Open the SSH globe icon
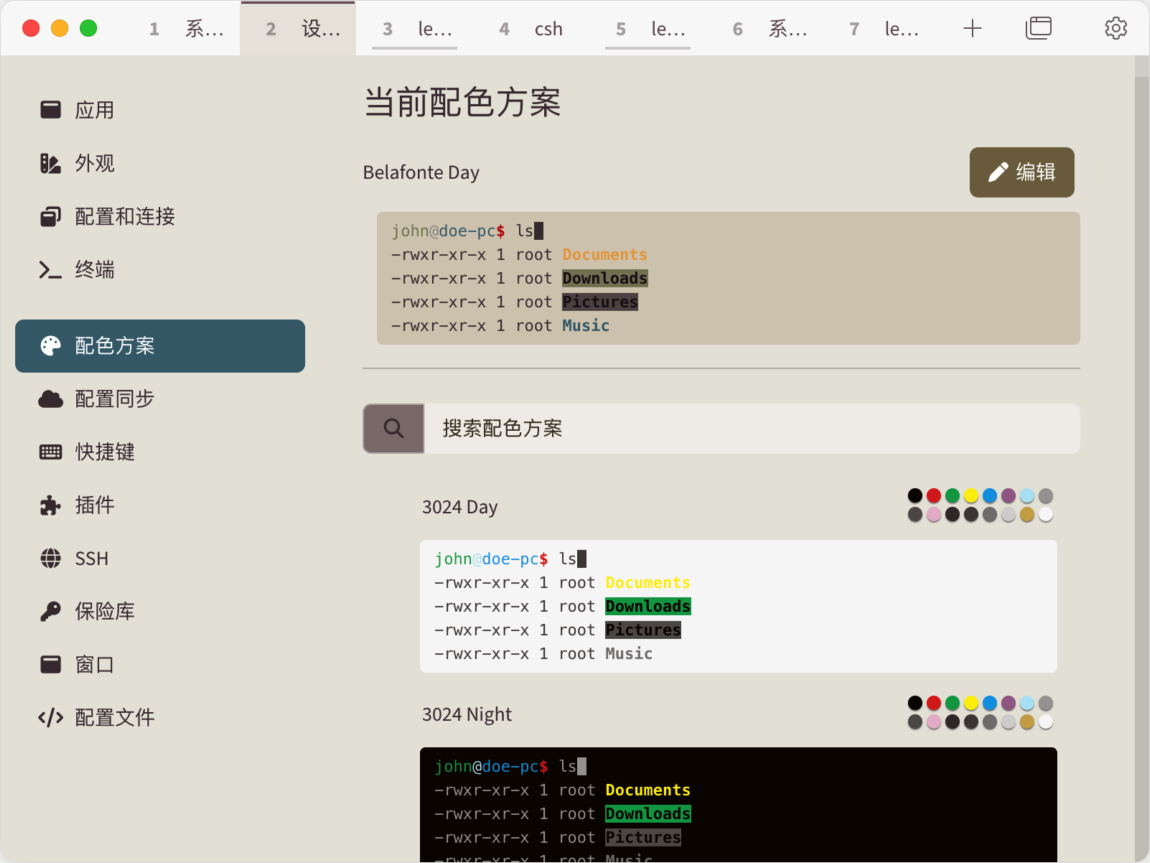 click(51, 558)
